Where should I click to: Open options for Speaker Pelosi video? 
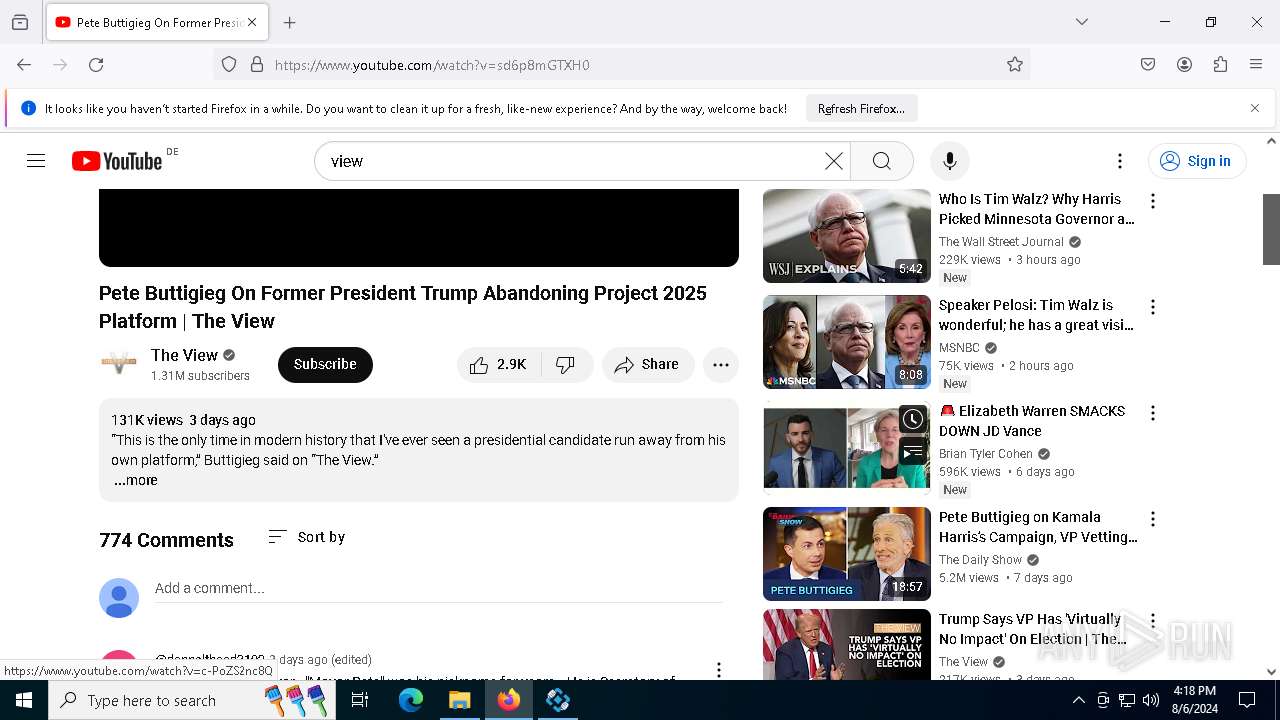pyautogui.click(x=1153, y=307)
